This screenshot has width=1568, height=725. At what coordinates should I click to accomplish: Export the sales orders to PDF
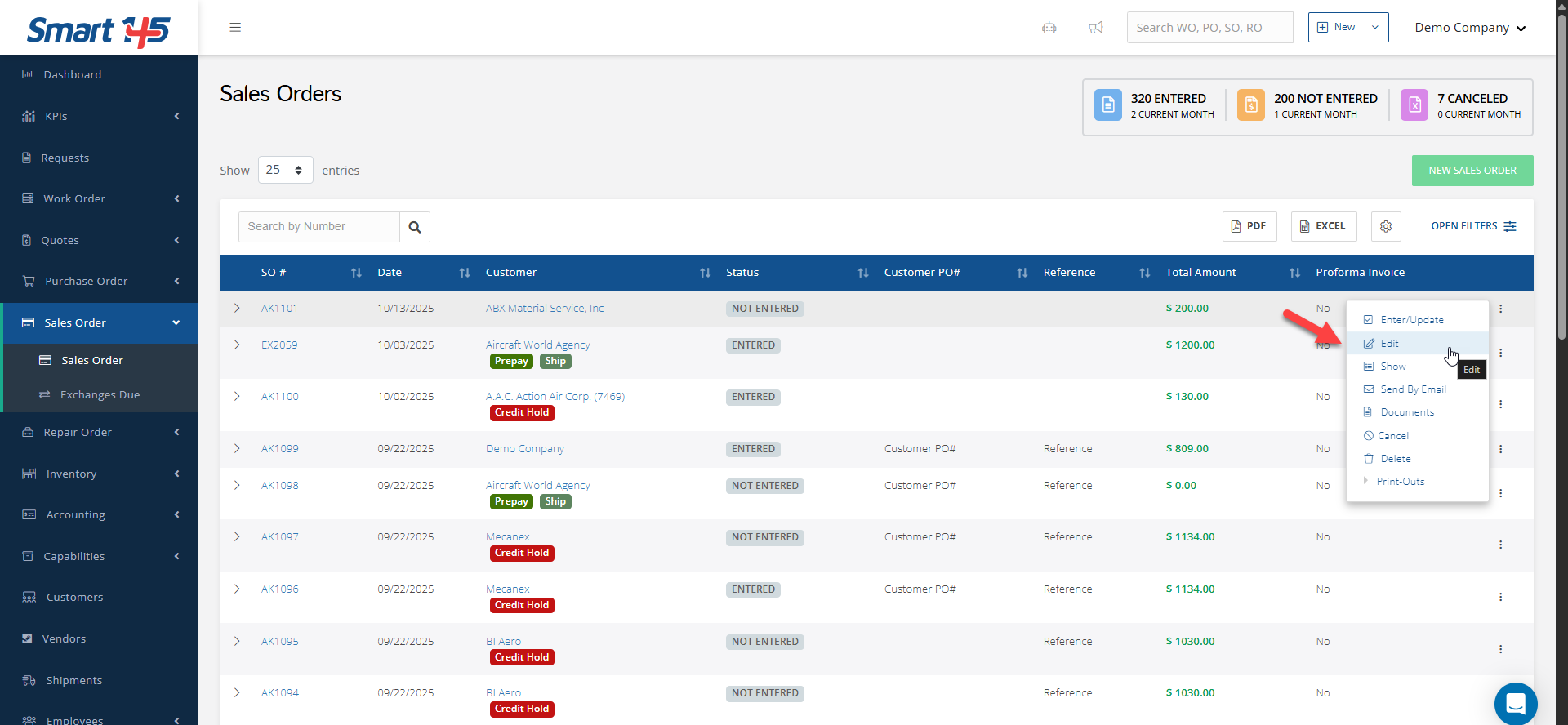(x=1249, y=227)
